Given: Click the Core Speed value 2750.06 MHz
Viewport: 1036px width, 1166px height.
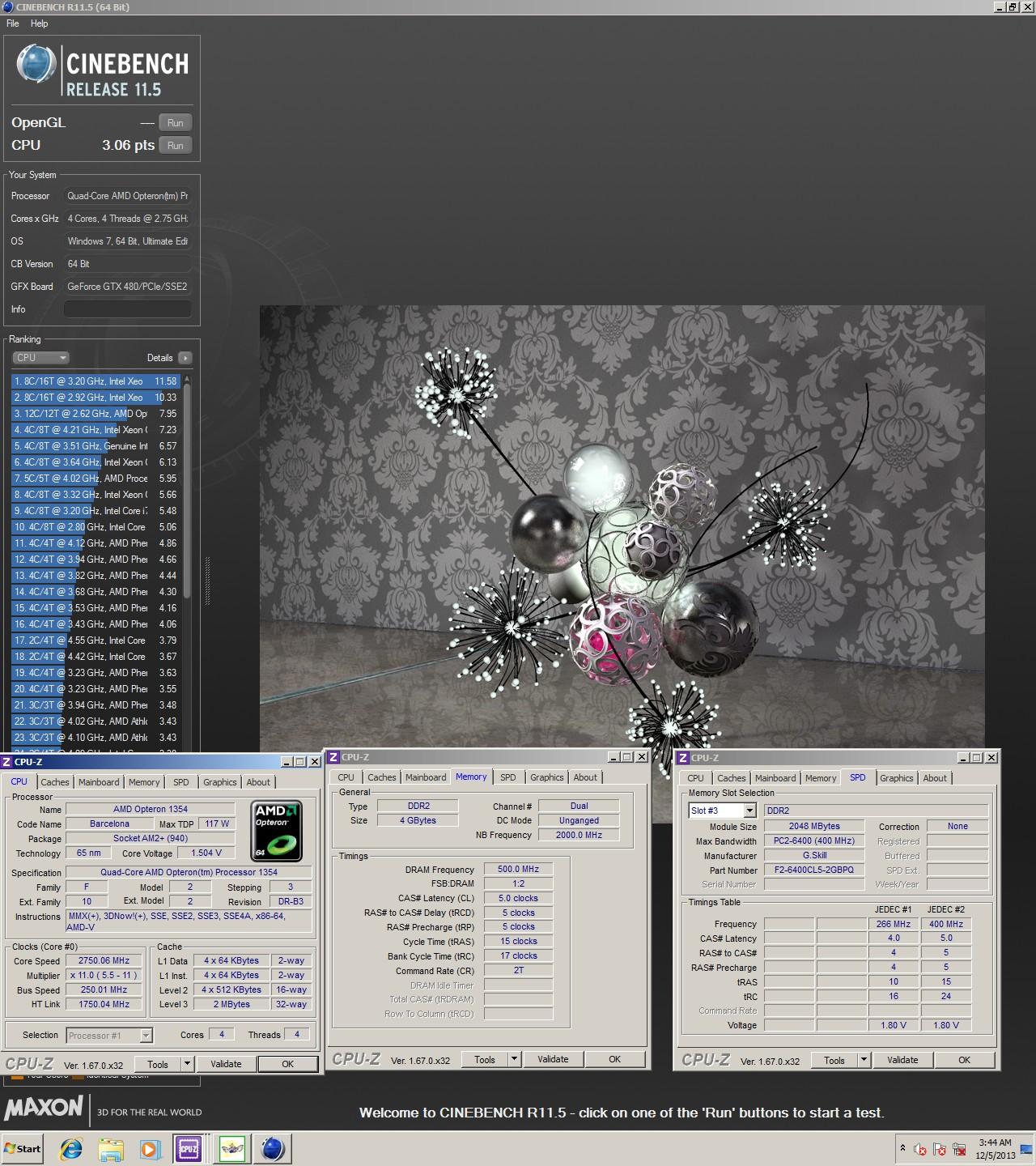Looking at the screenshot, I should (x=104, y=961).
